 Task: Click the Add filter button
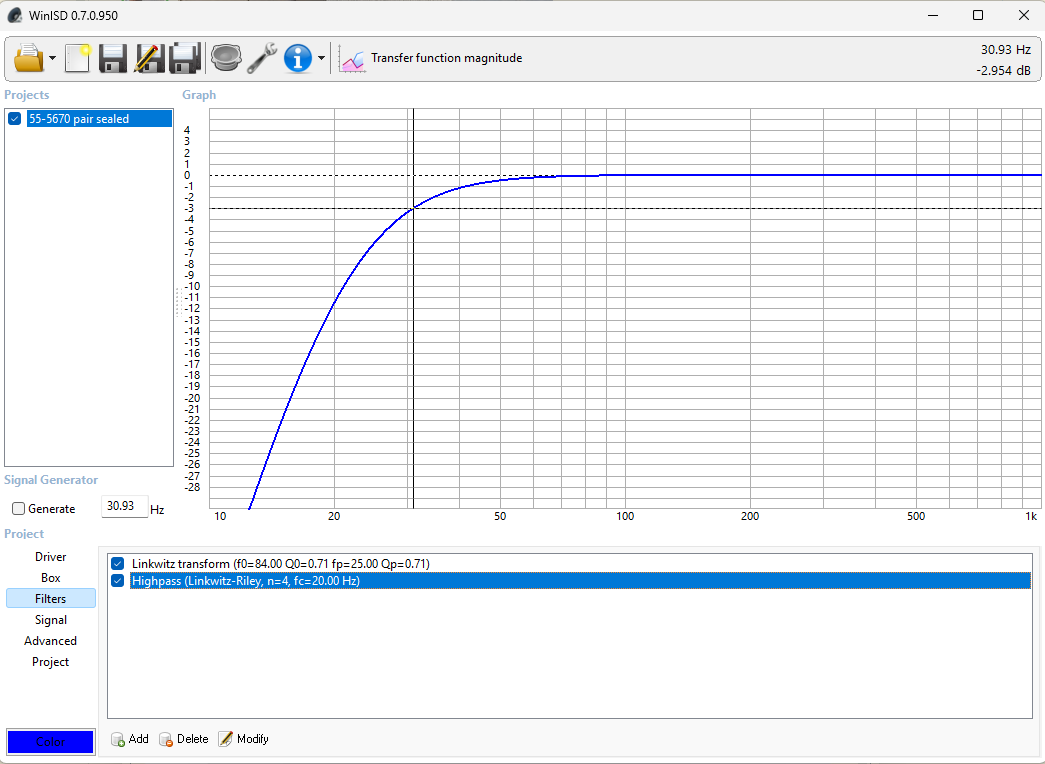pyautogui.click(x=130, y=739)
